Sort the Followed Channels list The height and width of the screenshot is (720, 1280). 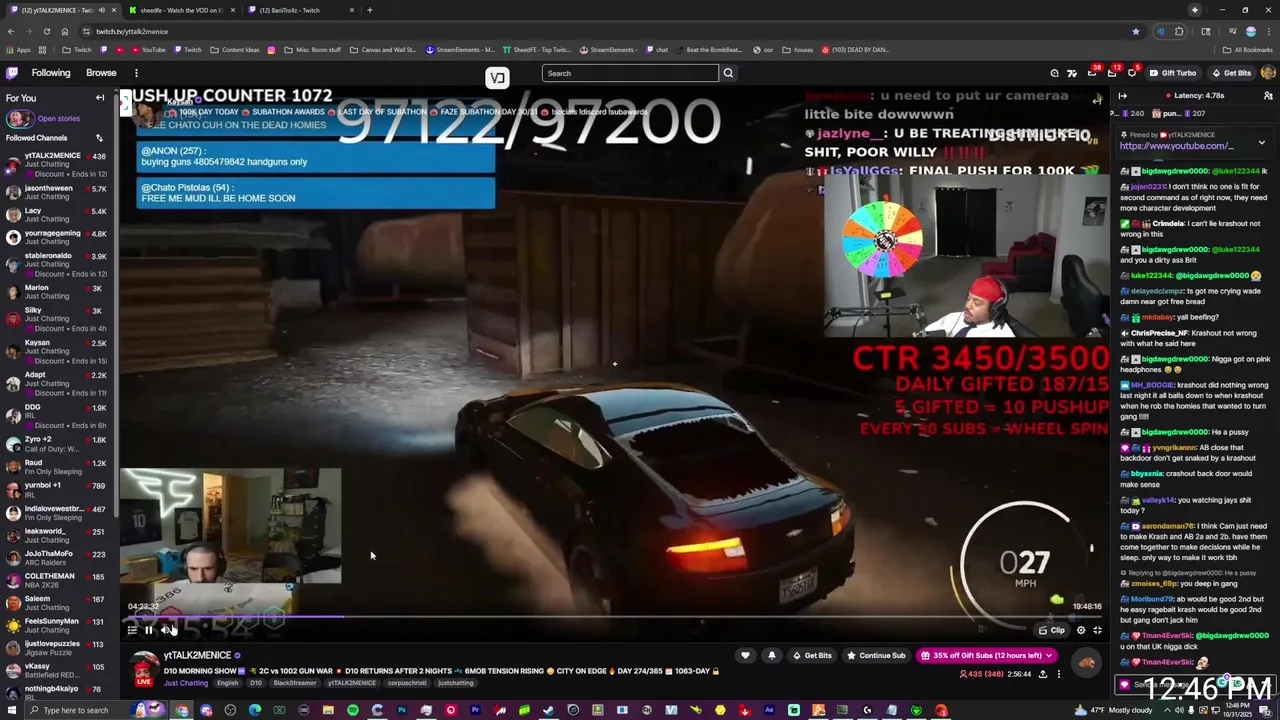[99, 138]
